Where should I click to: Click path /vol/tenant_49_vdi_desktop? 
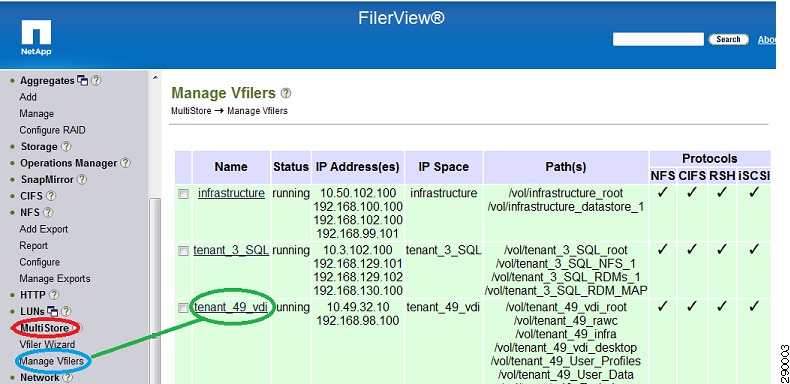tap(566, 348)
